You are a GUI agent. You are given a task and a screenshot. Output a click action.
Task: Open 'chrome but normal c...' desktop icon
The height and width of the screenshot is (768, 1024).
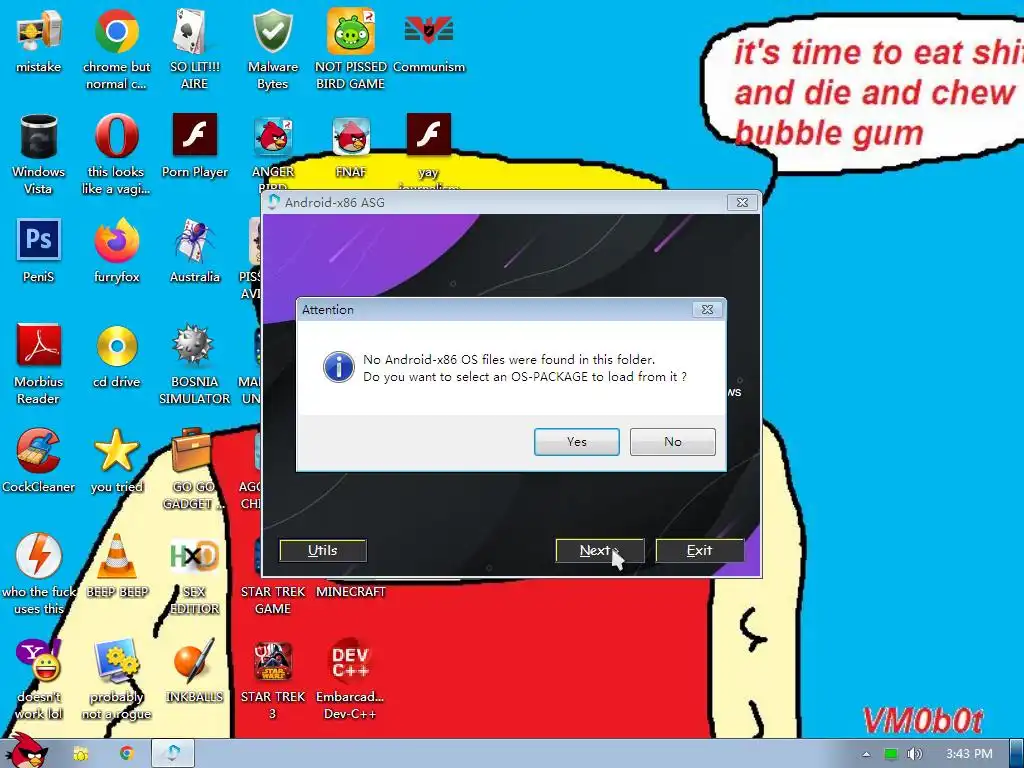116,49
